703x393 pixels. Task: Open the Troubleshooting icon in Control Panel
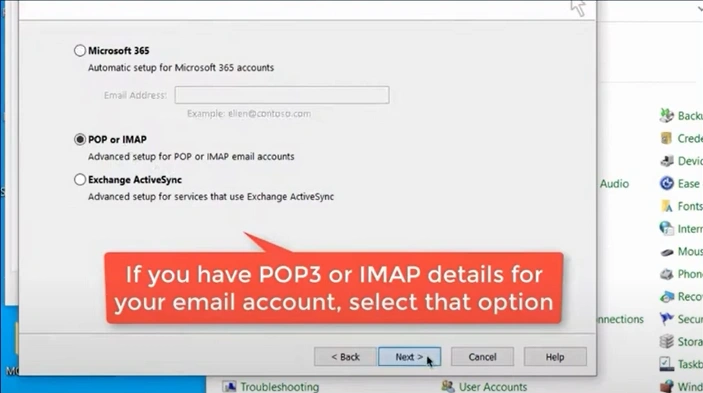[x=229, y=386]
